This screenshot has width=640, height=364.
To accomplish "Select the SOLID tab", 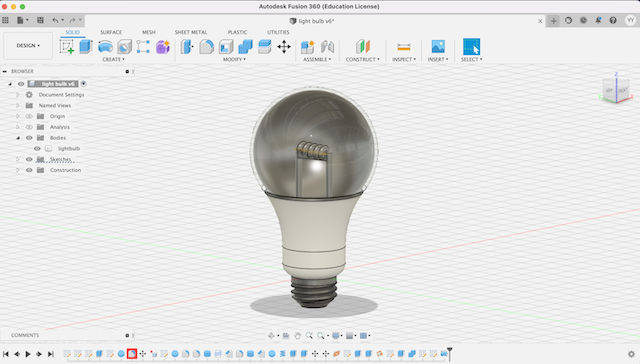I will coord(73,32).
